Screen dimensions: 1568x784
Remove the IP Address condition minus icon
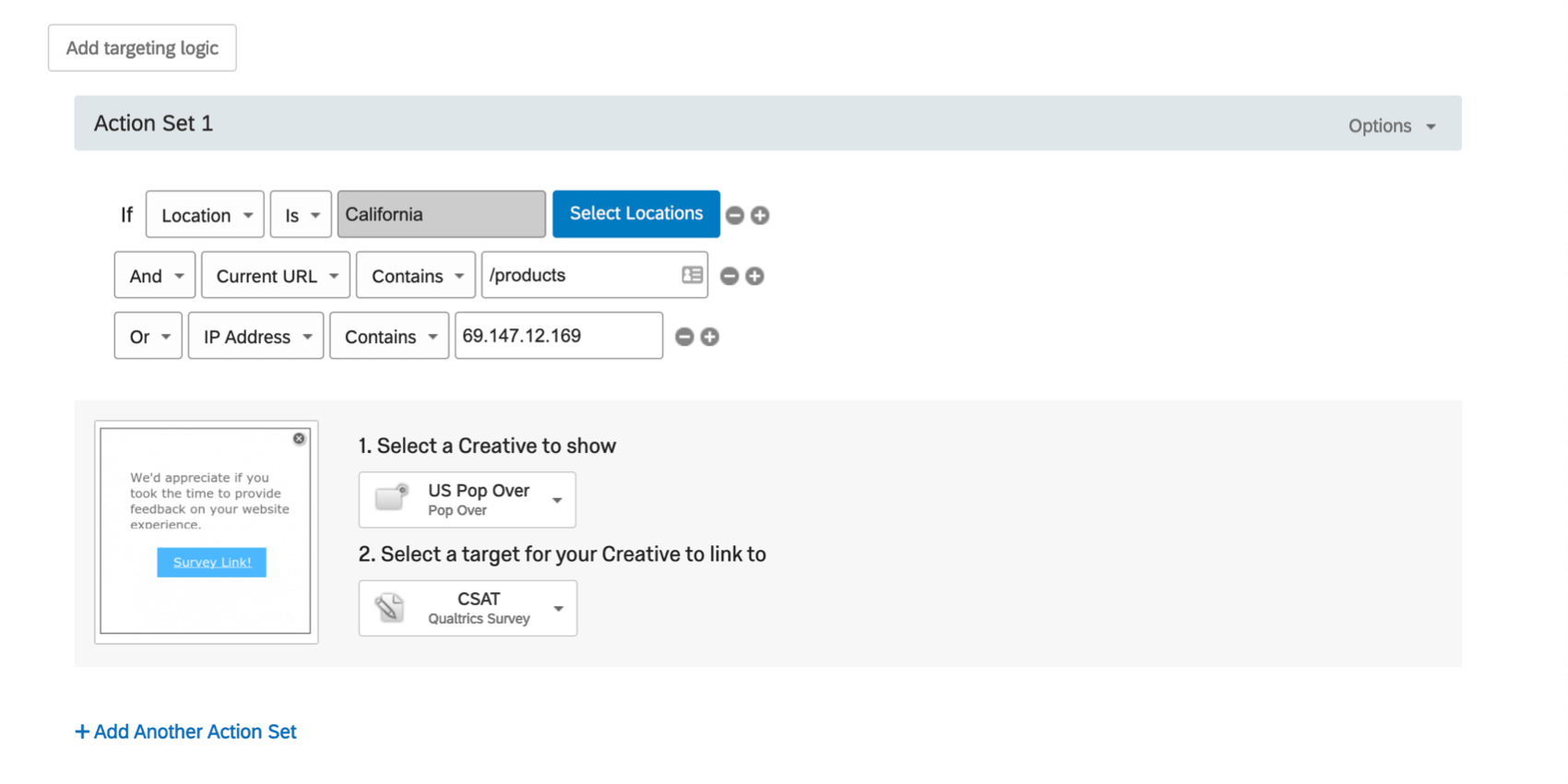pyautogui.click(x=684, y=337)
